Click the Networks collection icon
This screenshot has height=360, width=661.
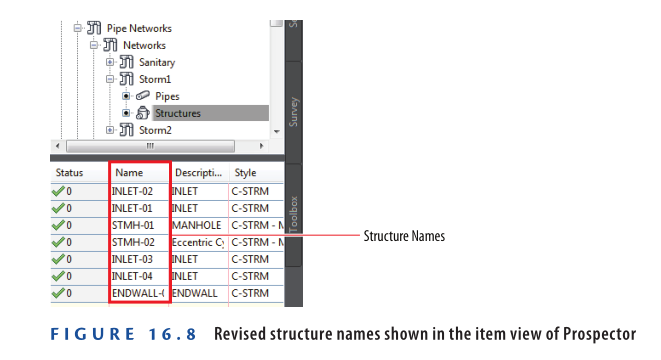coord(110,45)
